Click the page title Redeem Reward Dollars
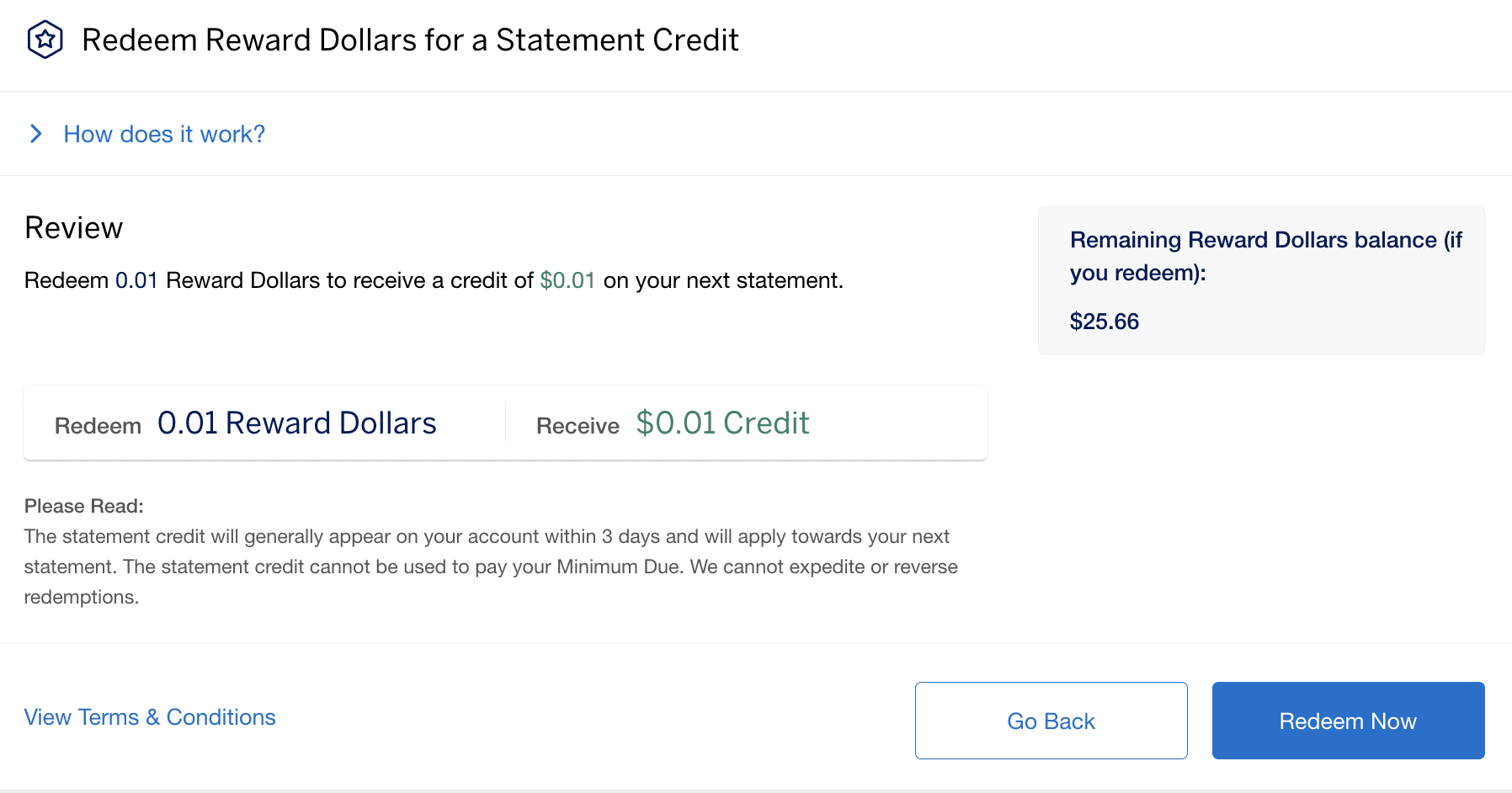The height and width of the screenshot is (793, 1512). point(410,40)
